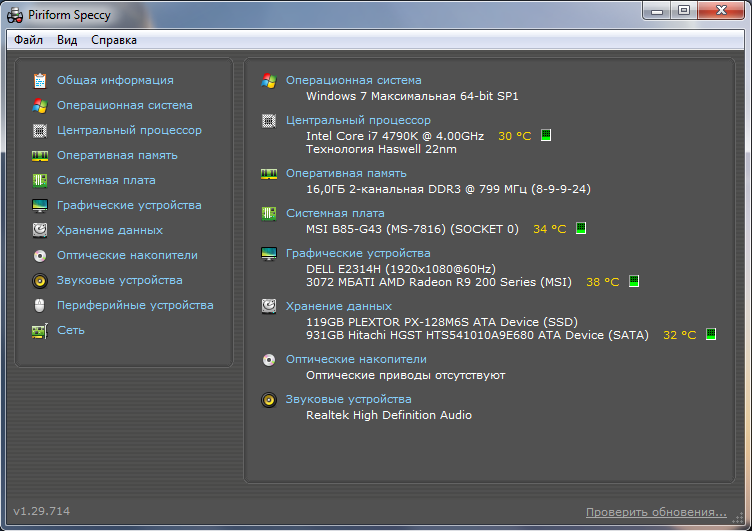
Task: Click the hard drive temperature 32 °C value
Action: click(680, 335)
